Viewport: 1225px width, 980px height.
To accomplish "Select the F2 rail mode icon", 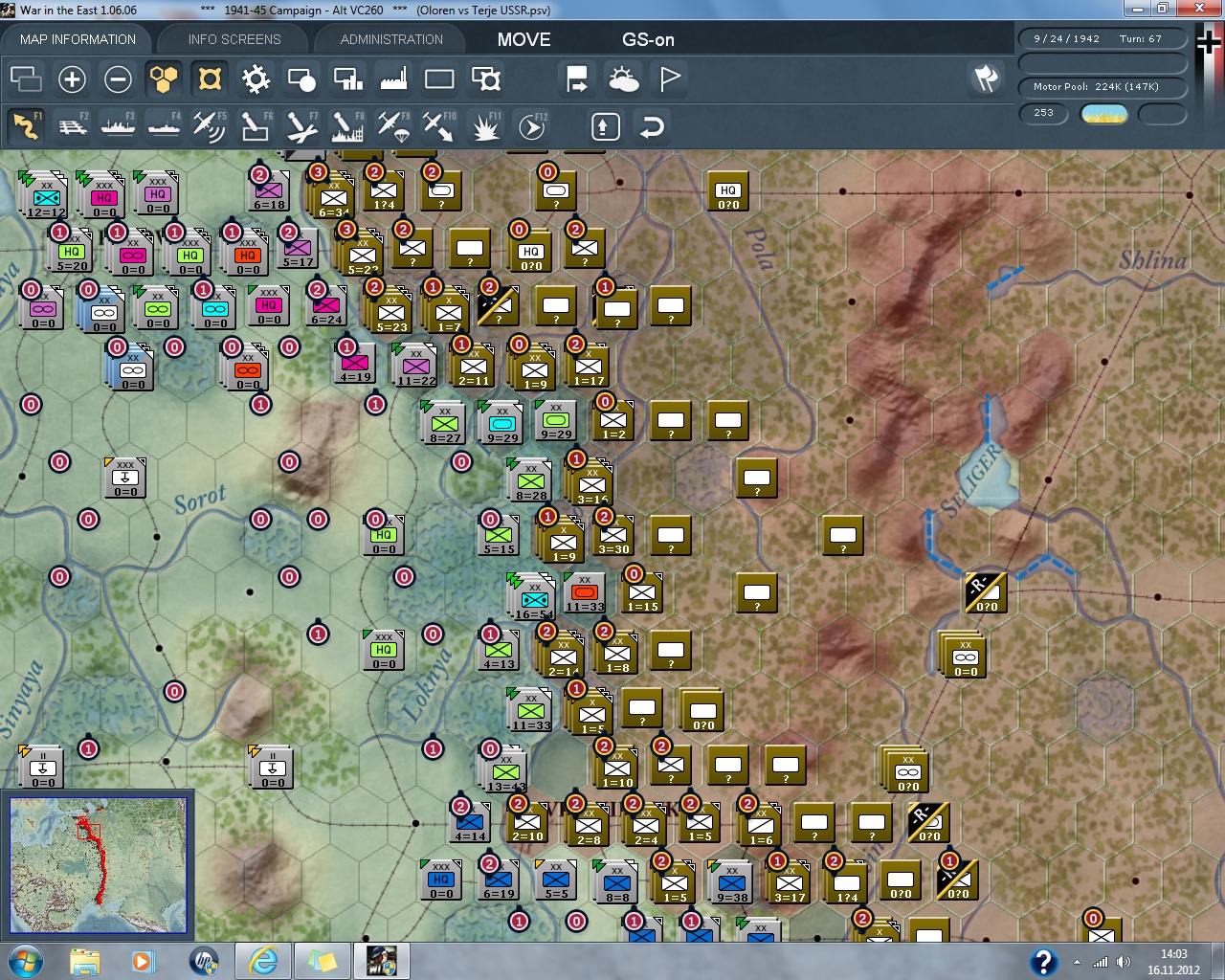I will (73, 126).
